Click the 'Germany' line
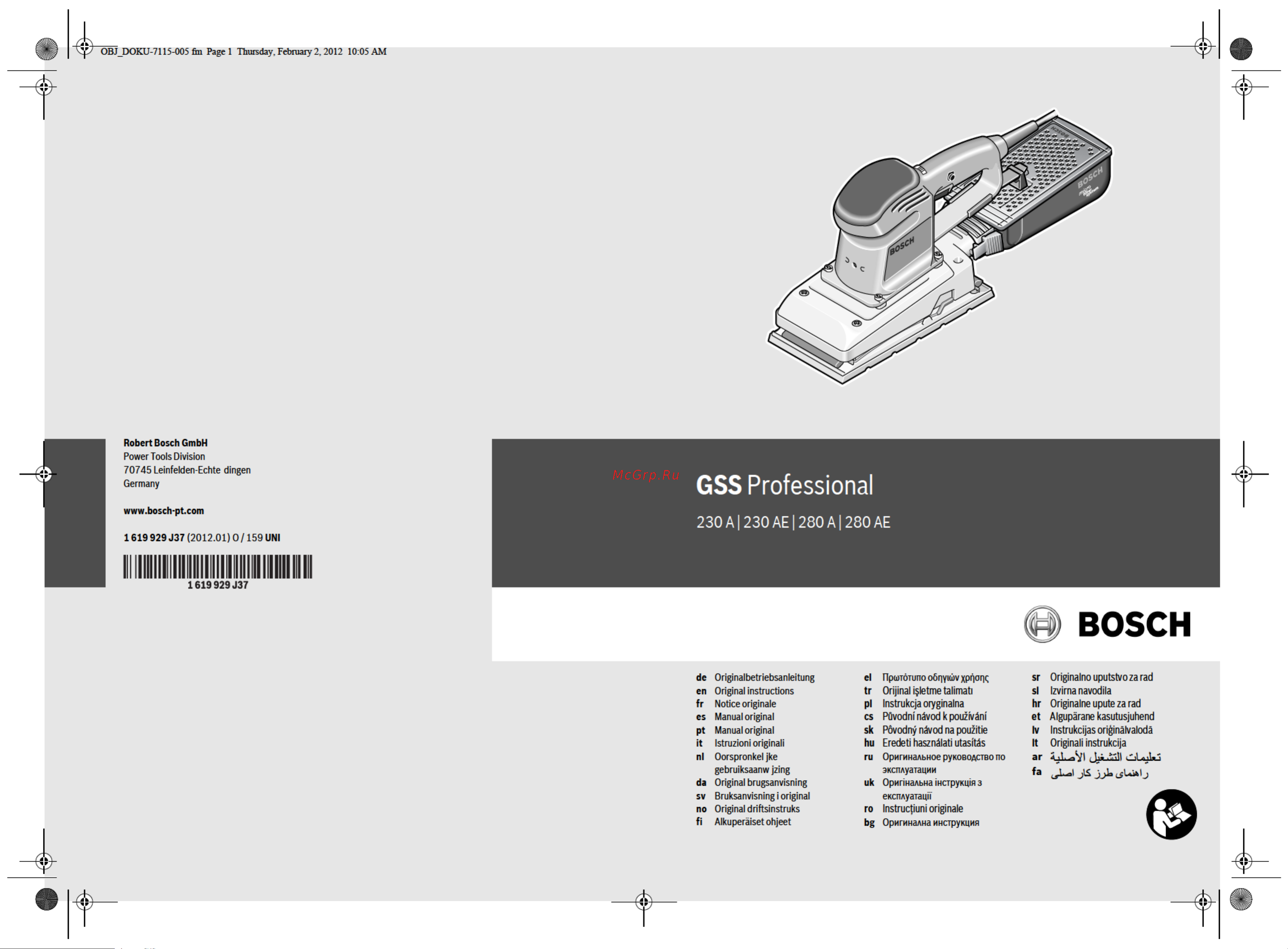Viewport: 1288px width, 949px height. 141,484
